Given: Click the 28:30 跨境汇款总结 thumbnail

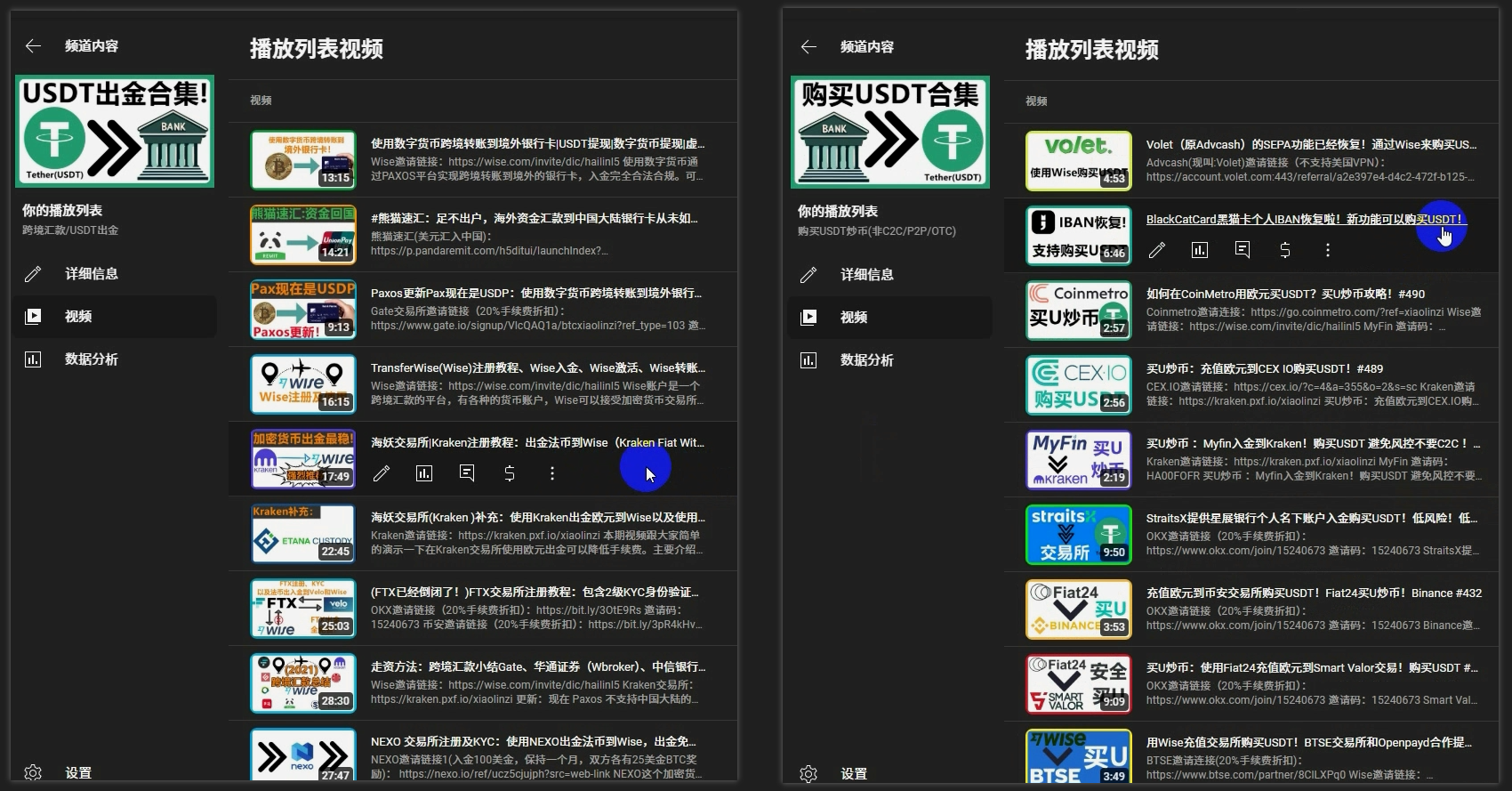Looking at the screenshot, I should [303, 683].
